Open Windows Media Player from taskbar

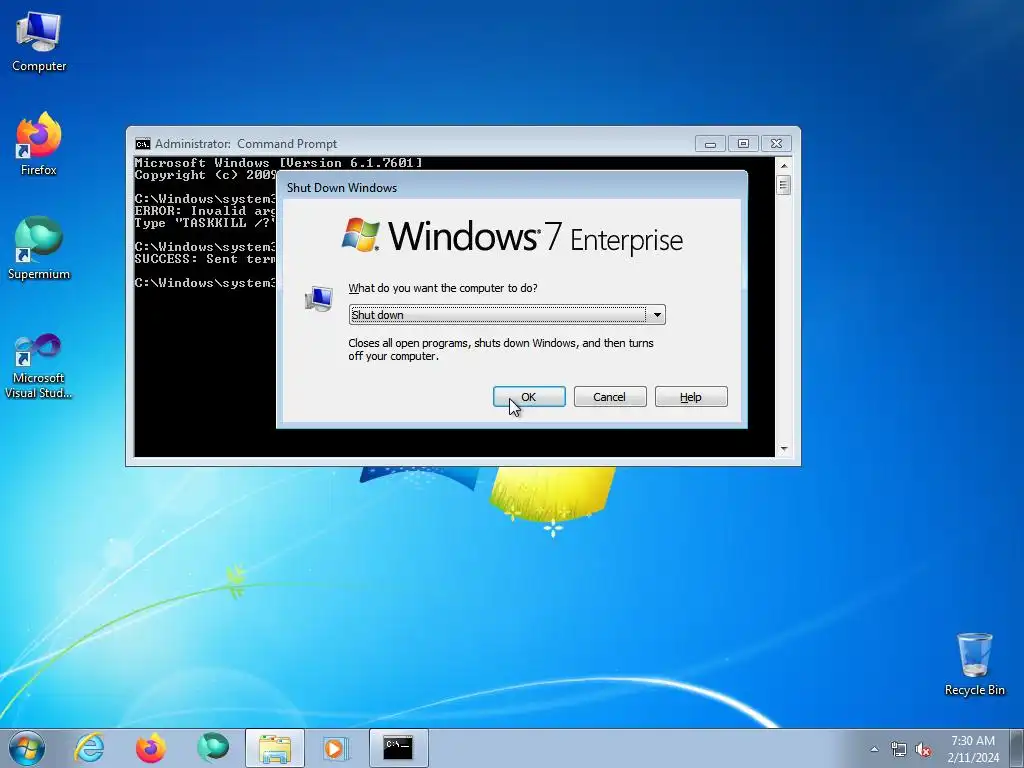(336, 748)
